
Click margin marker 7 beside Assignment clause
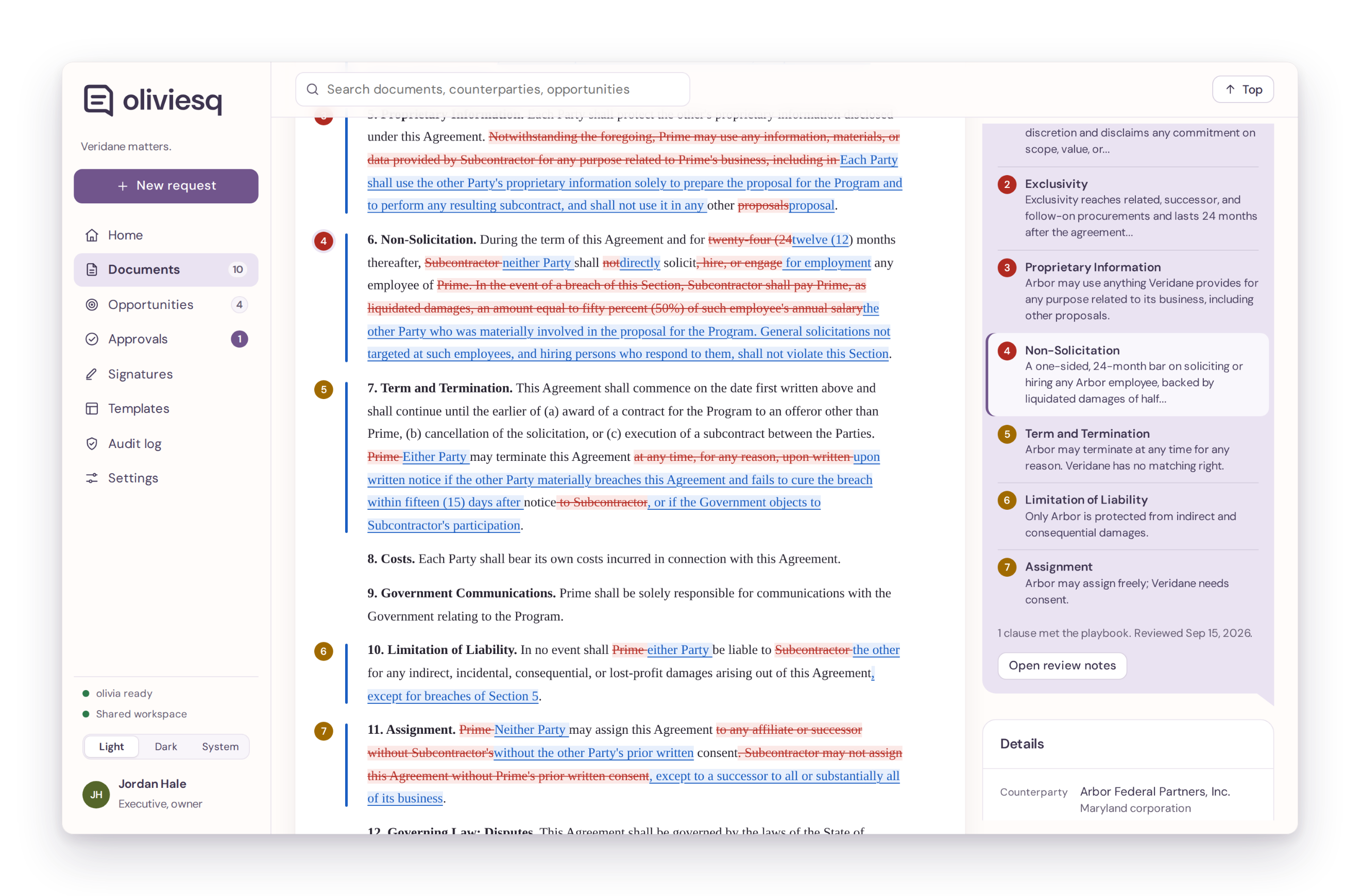click(x=324, y=731)
